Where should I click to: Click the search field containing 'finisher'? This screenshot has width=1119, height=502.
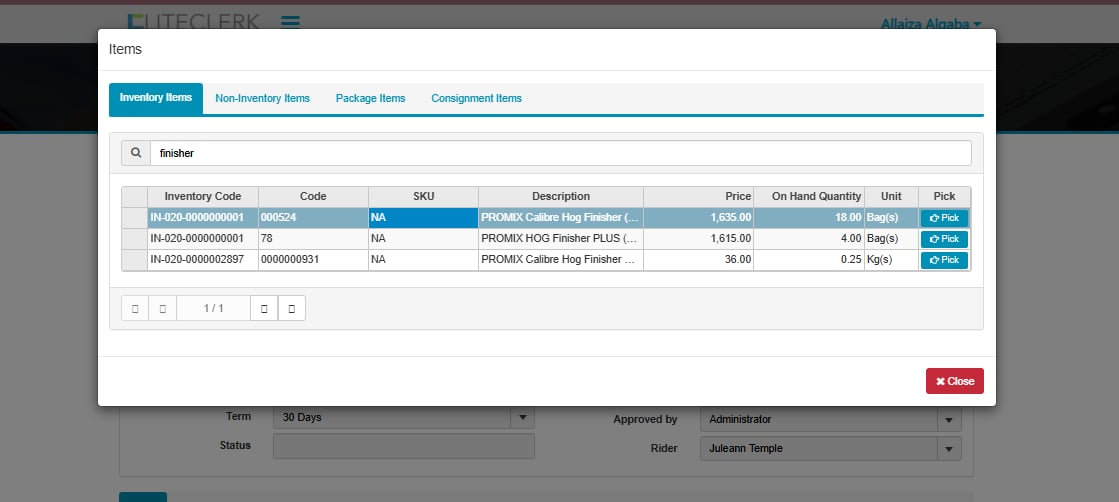(x=560, y=153)
